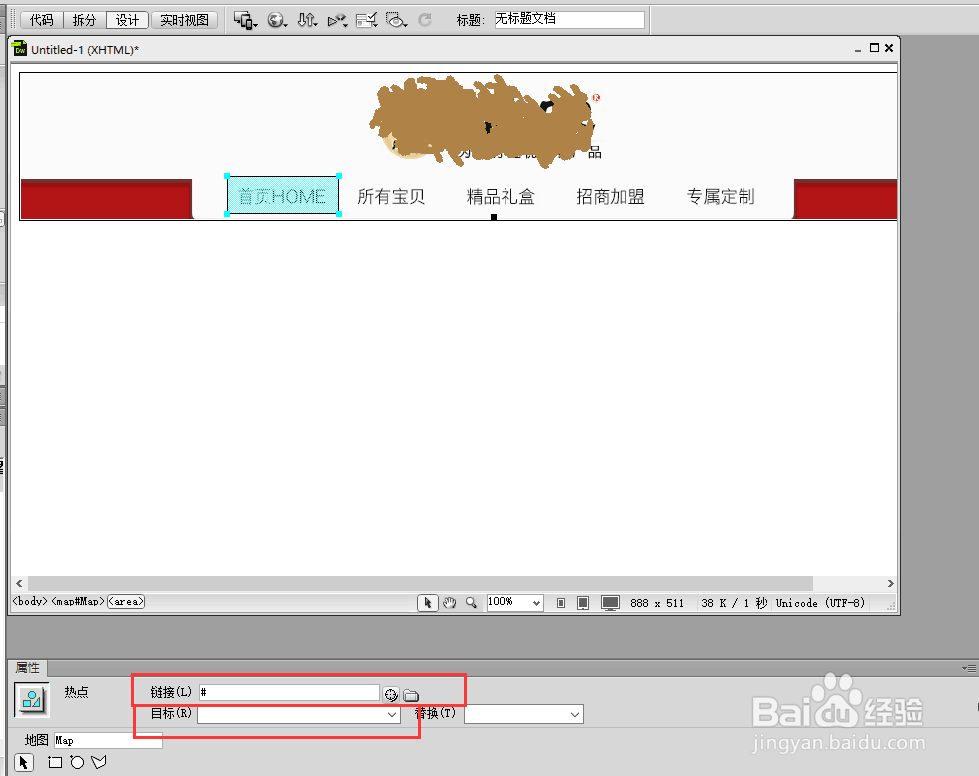Click the 首页HOME hotspot area
The height and width of the screenshot is (776, 979).
coord(283,195)
